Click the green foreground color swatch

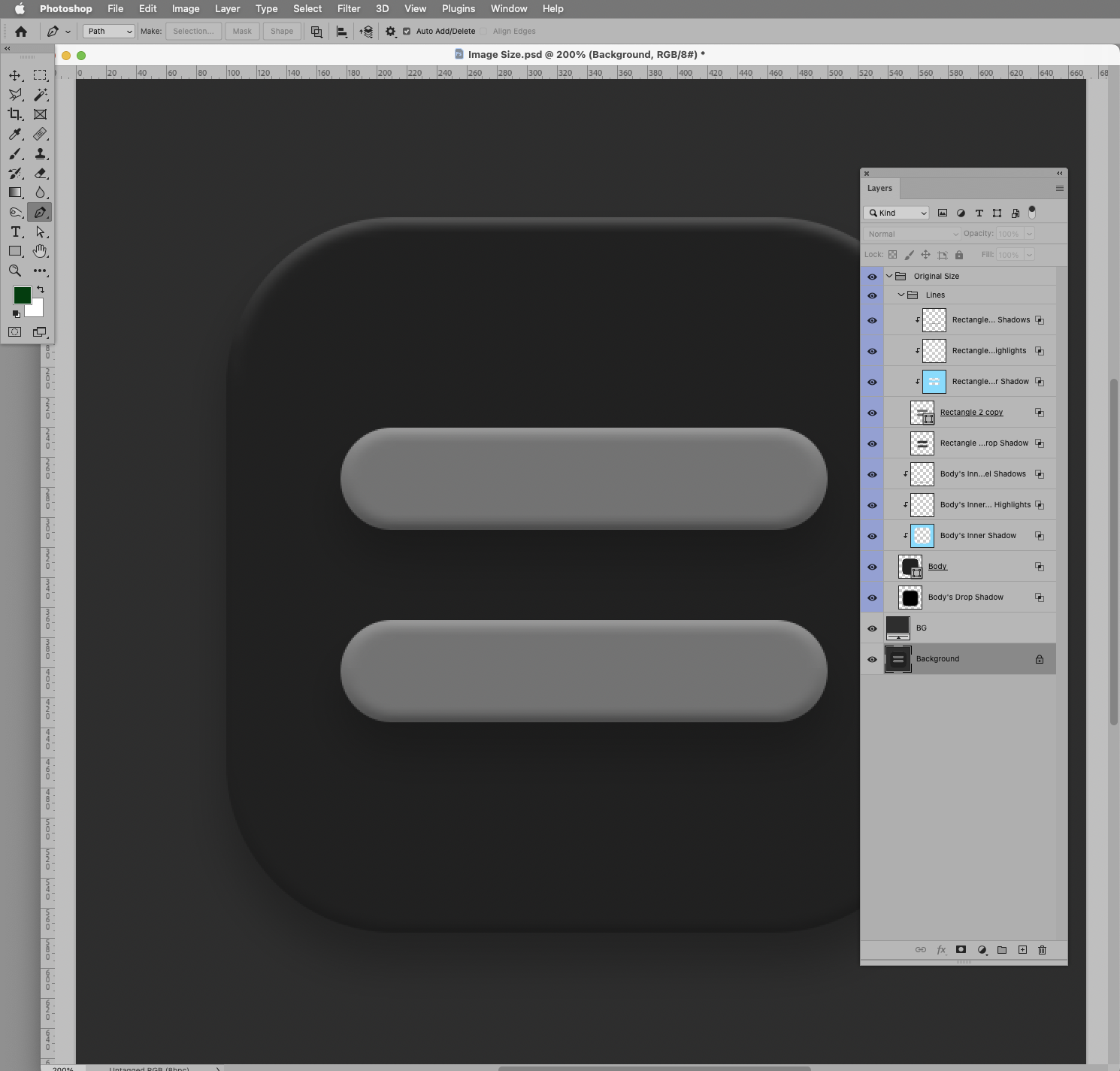(x=23, y=295)
